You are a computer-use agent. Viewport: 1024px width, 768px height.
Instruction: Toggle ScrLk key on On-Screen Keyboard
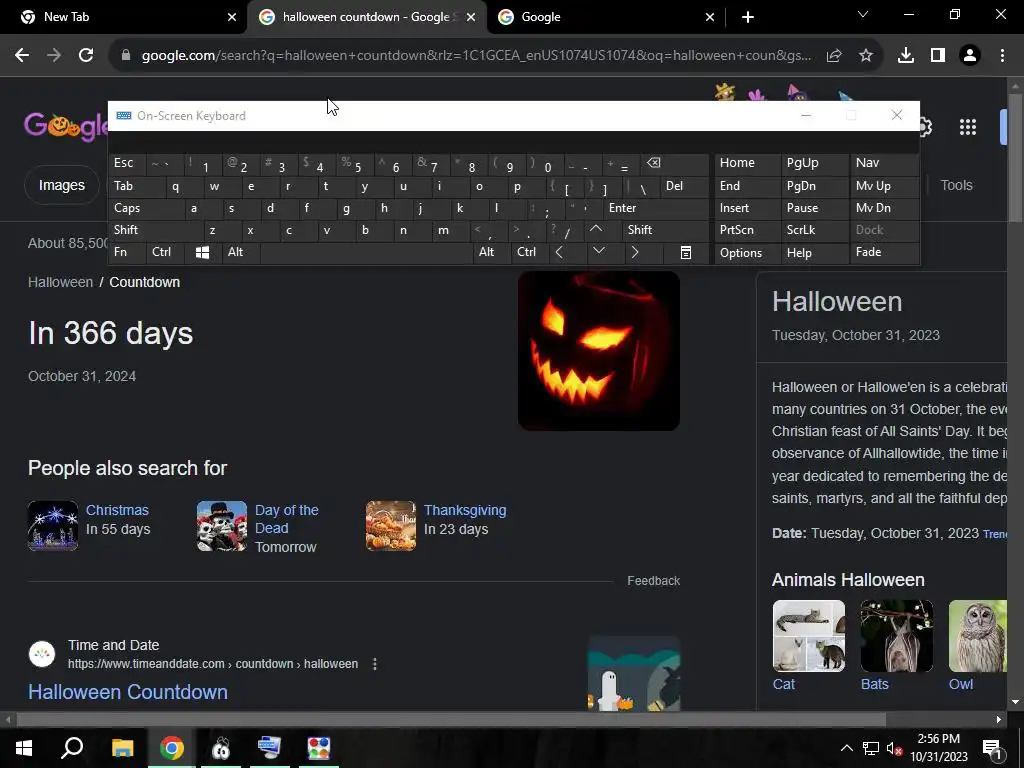(x=814, y=230)
